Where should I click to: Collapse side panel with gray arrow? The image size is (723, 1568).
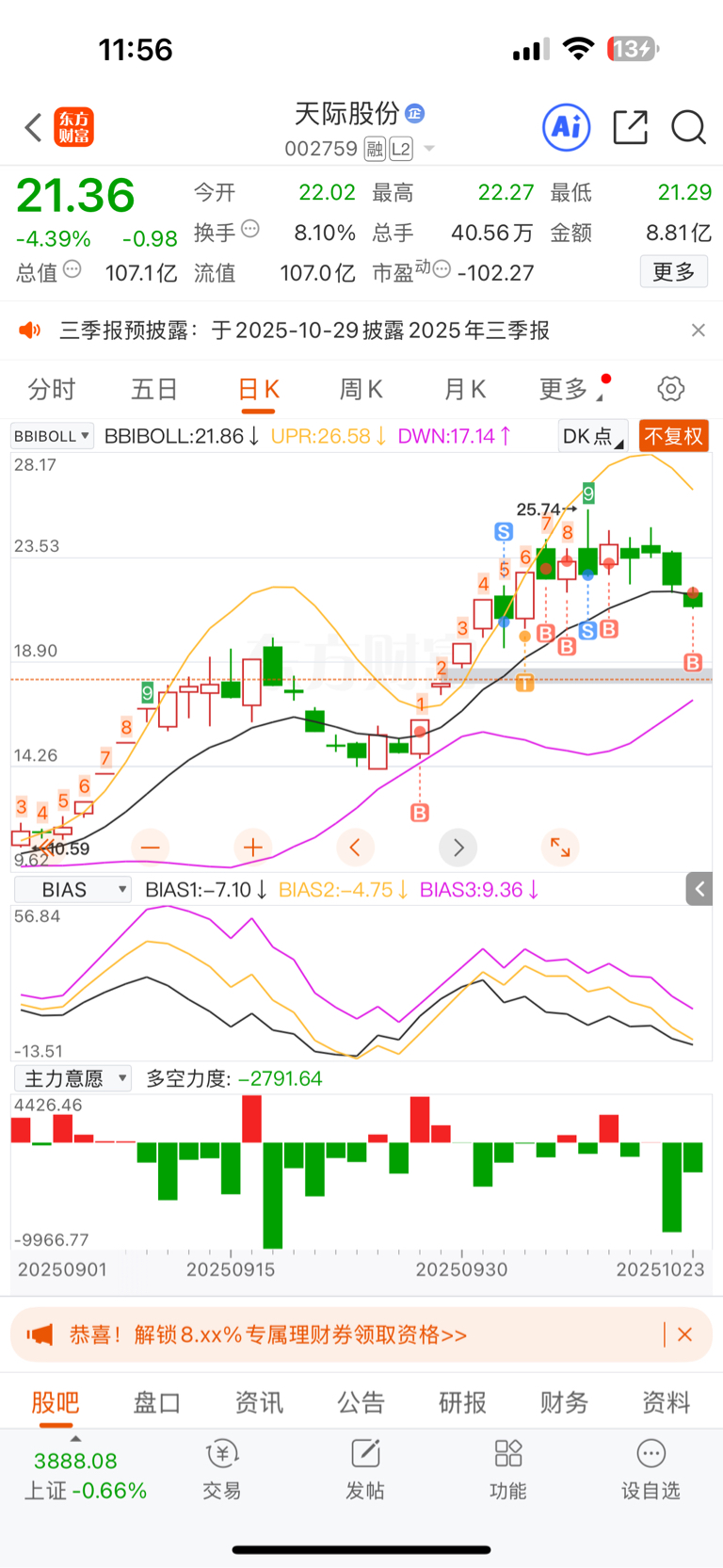(699, 889)
